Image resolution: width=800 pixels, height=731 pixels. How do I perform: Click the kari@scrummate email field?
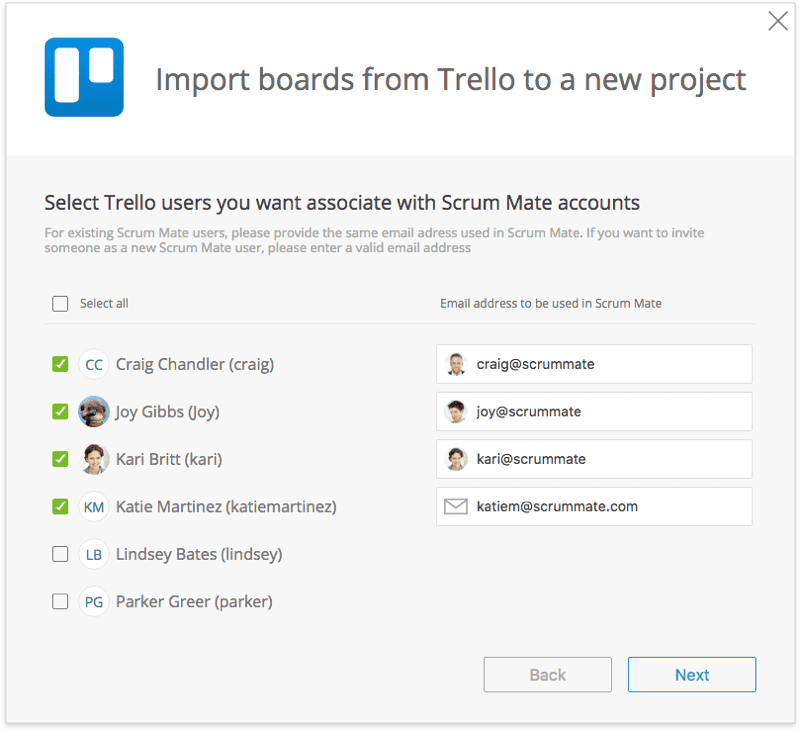pos(610,459)
